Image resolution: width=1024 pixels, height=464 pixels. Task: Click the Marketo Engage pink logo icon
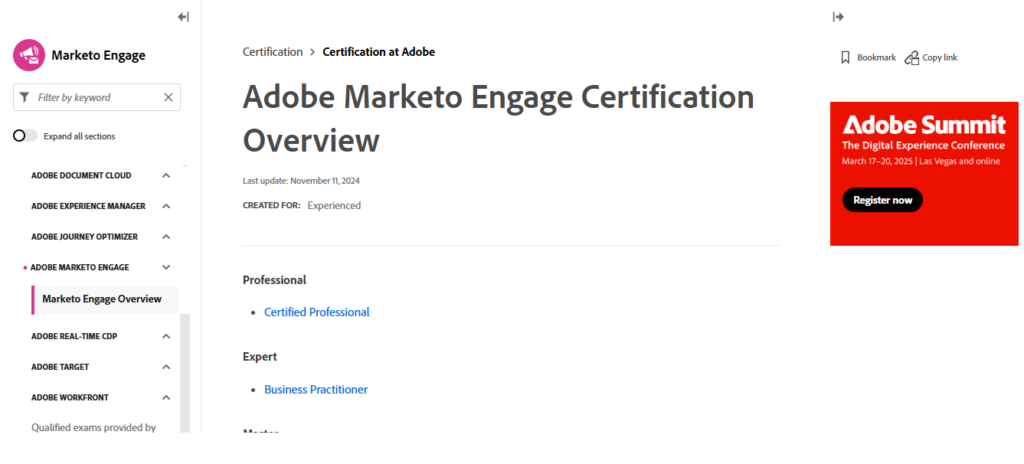point(29,56)
